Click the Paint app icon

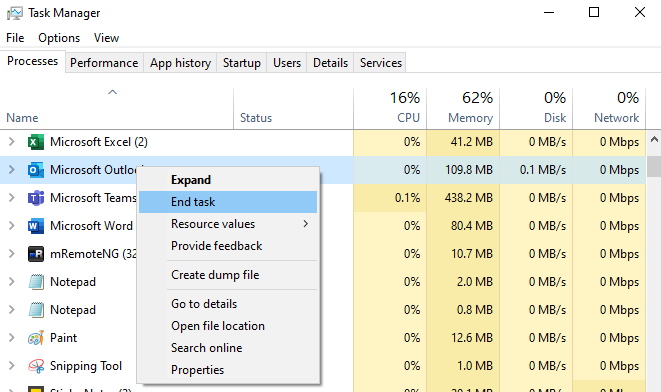(36, 338)
